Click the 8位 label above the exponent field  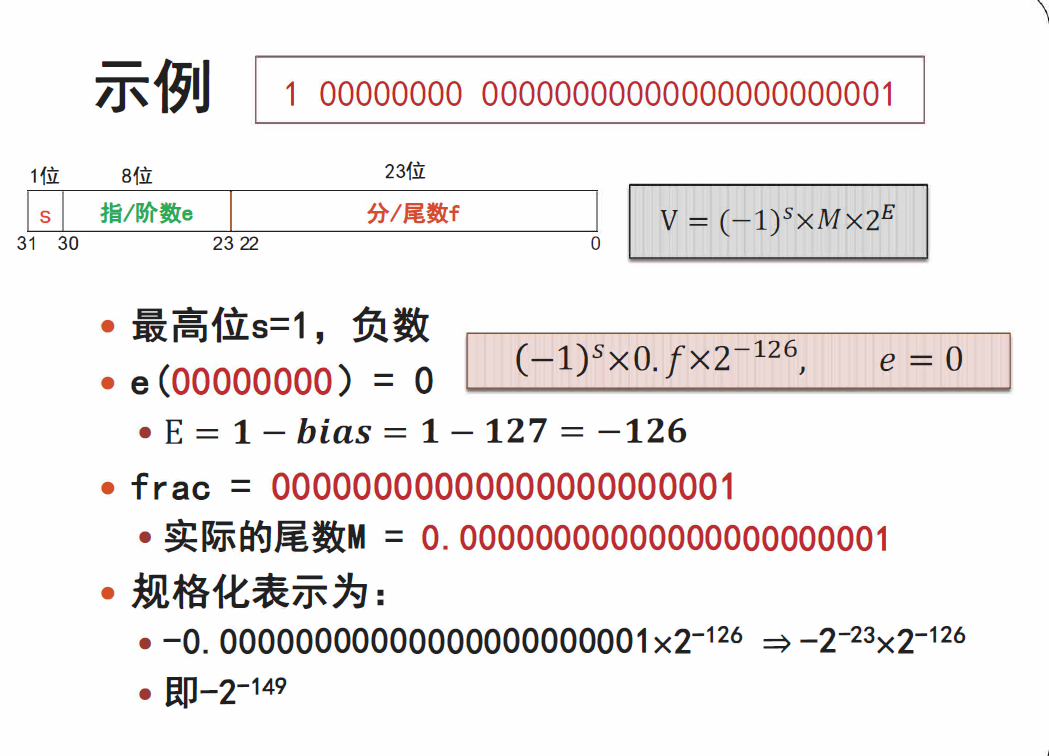pos(137,176)
